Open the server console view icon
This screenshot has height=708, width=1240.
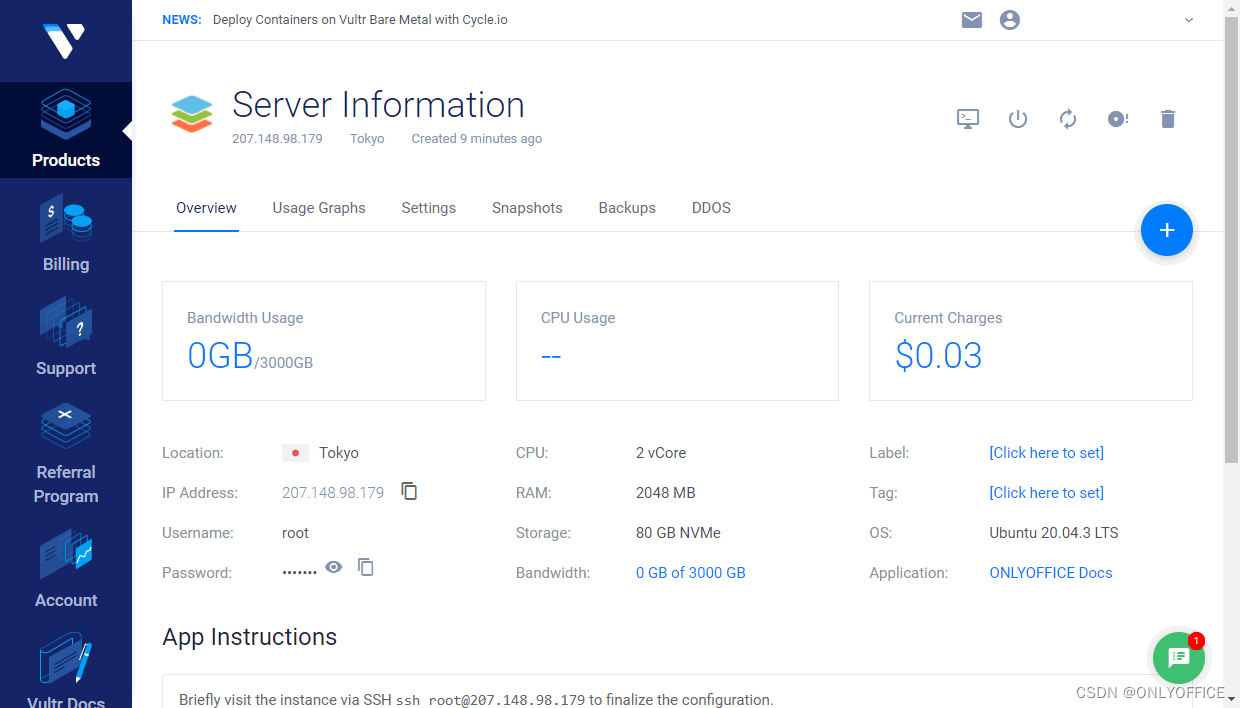pos(968,119)
